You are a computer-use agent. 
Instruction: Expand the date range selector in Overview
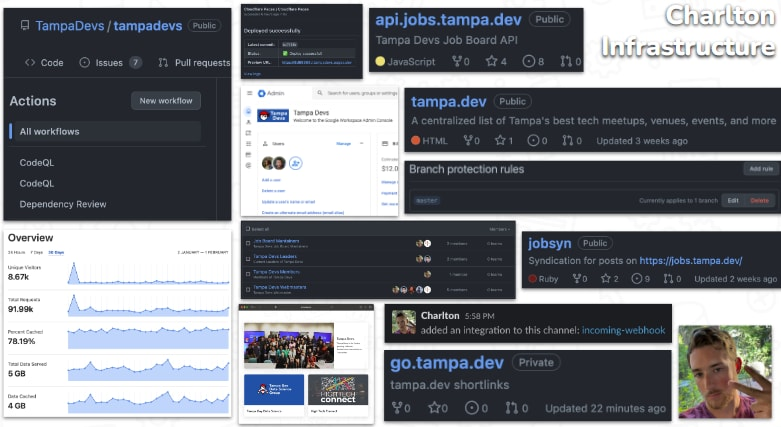201,251
